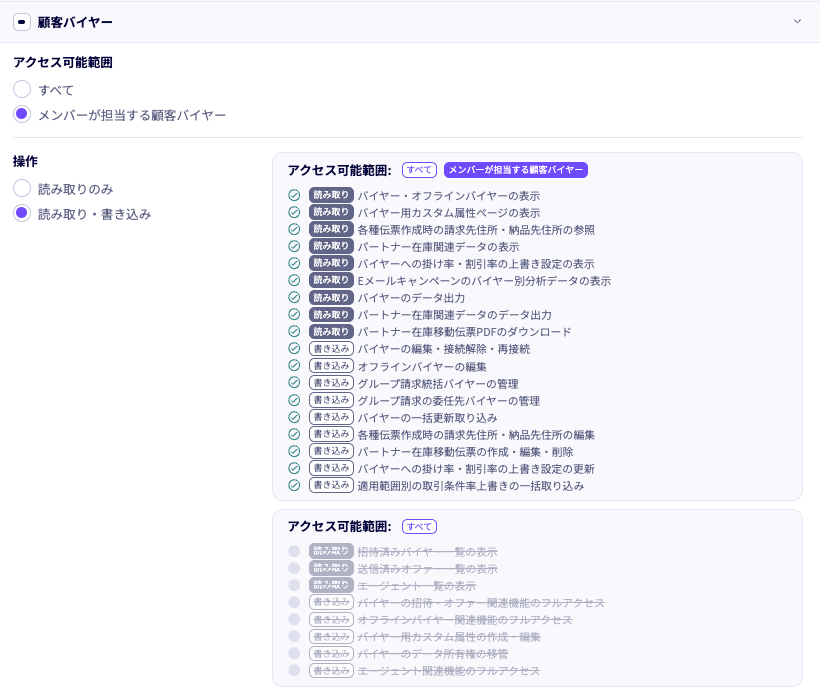Click the checkmark icon beside オフラインバイヤーの編集
The image size is (820, 695).
click(293, 366)
